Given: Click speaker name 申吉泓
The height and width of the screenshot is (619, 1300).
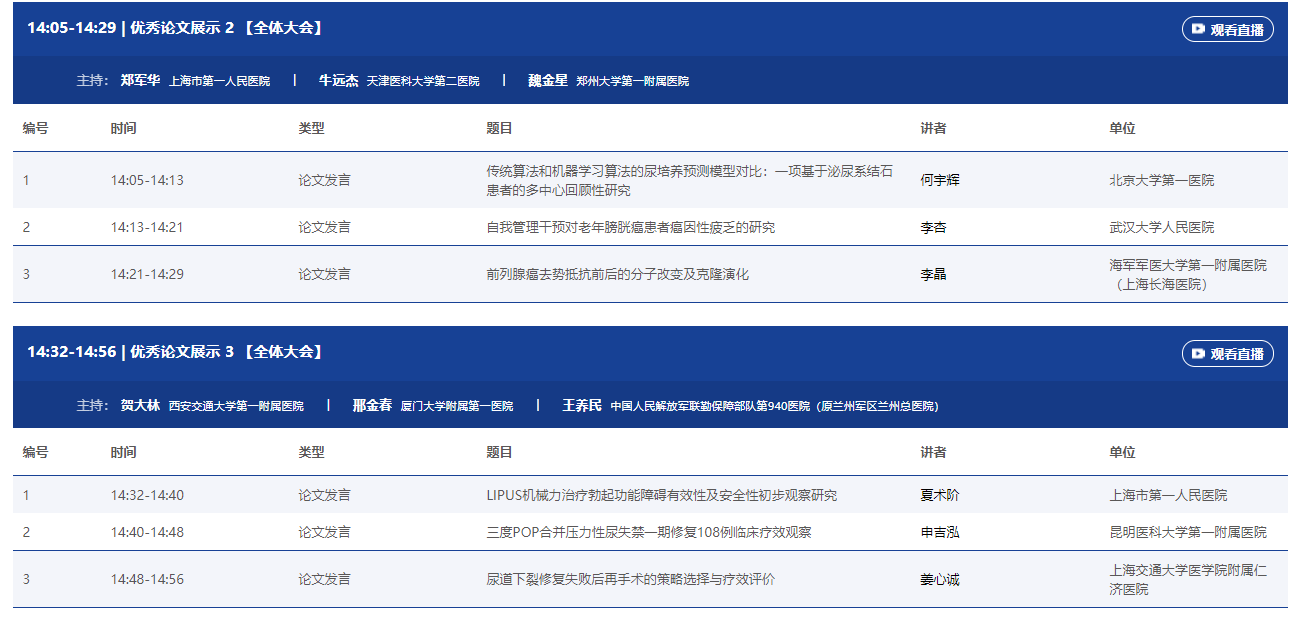Looking at the screenshot, I should [x=940, y=532].
